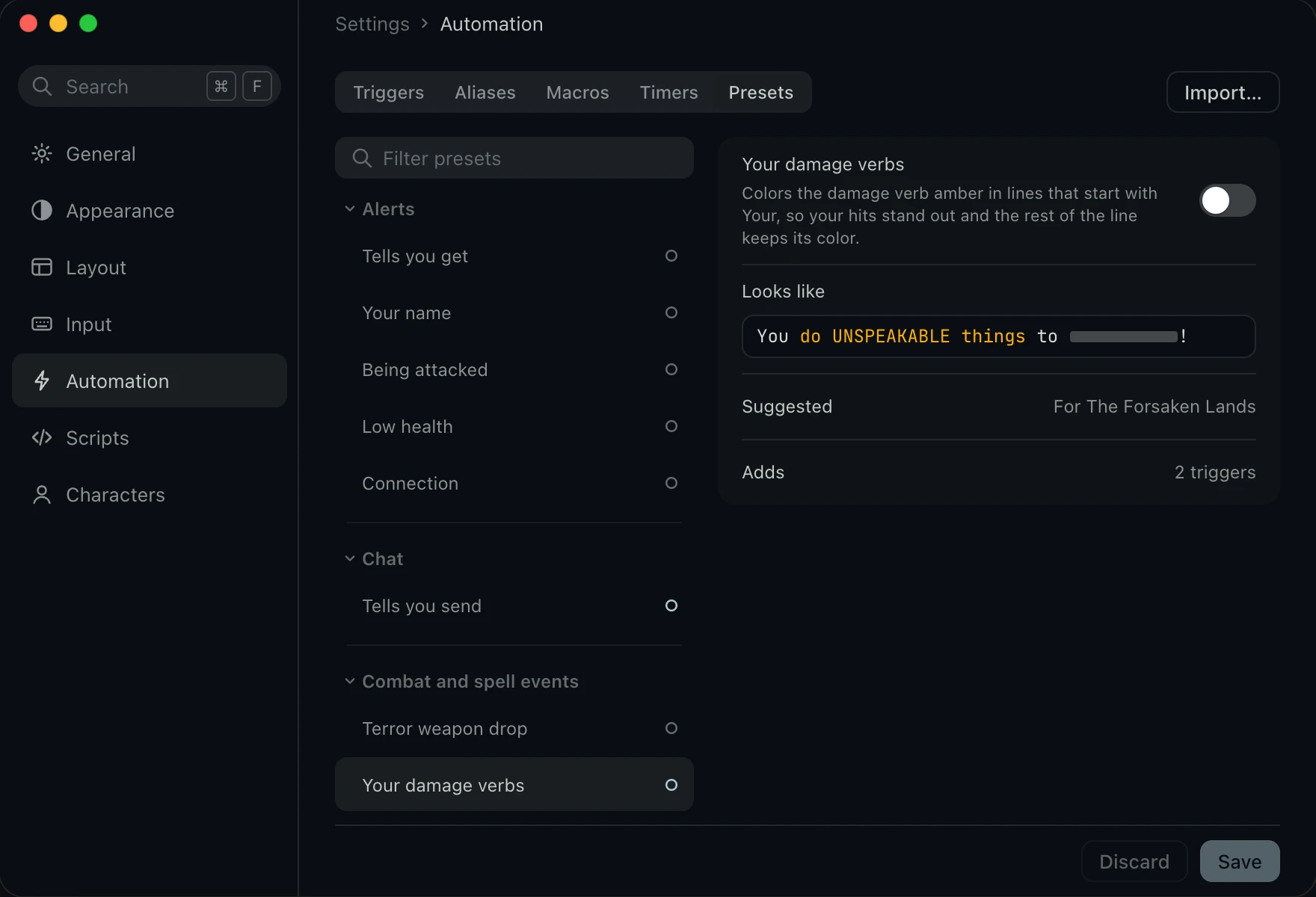Select the Tells you send preset circle
The image size is (1316, 897).
pos(671,605)
